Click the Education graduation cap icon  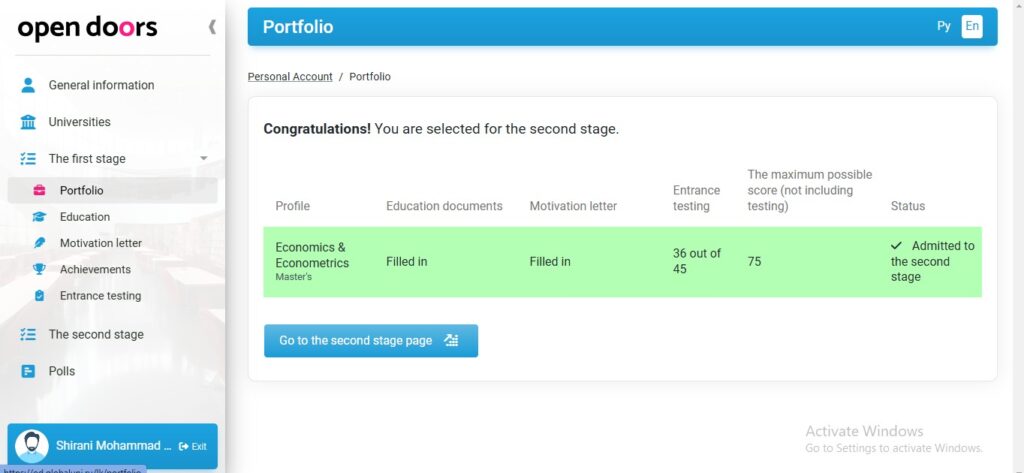pos(39,217)
